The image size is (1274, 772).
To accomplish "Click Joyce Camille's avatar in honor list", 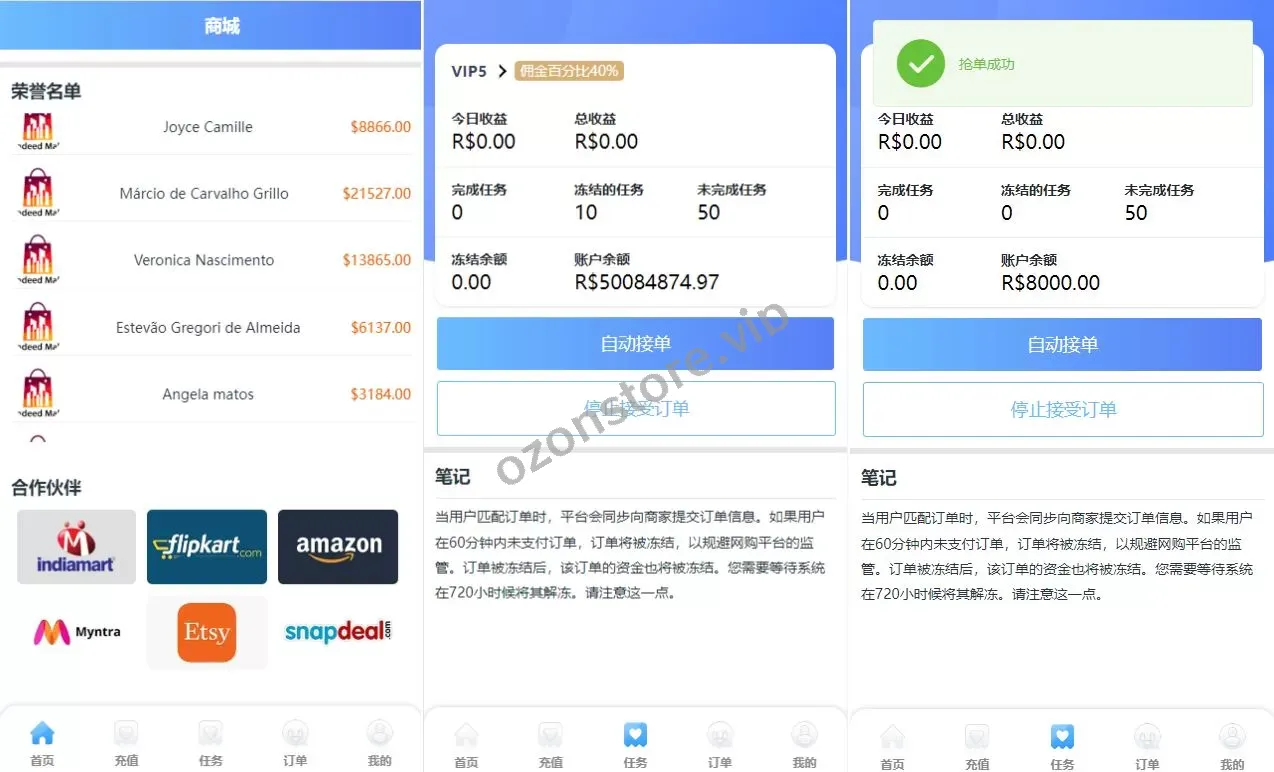I will pos(37,128).
